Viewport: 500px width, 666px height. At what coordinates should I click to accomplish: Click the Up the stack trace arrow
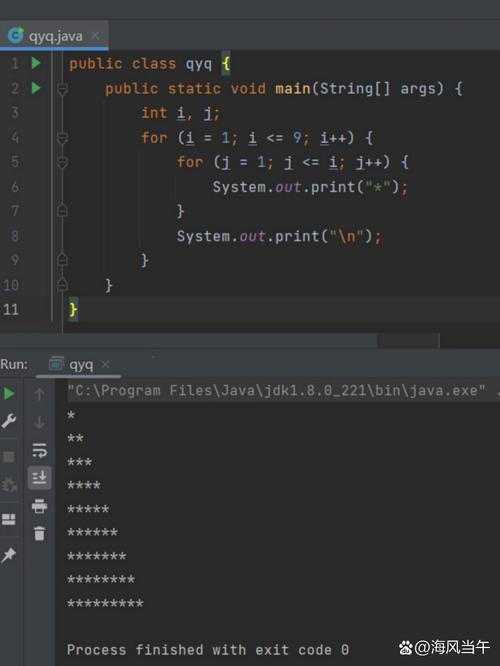(39, 394)
